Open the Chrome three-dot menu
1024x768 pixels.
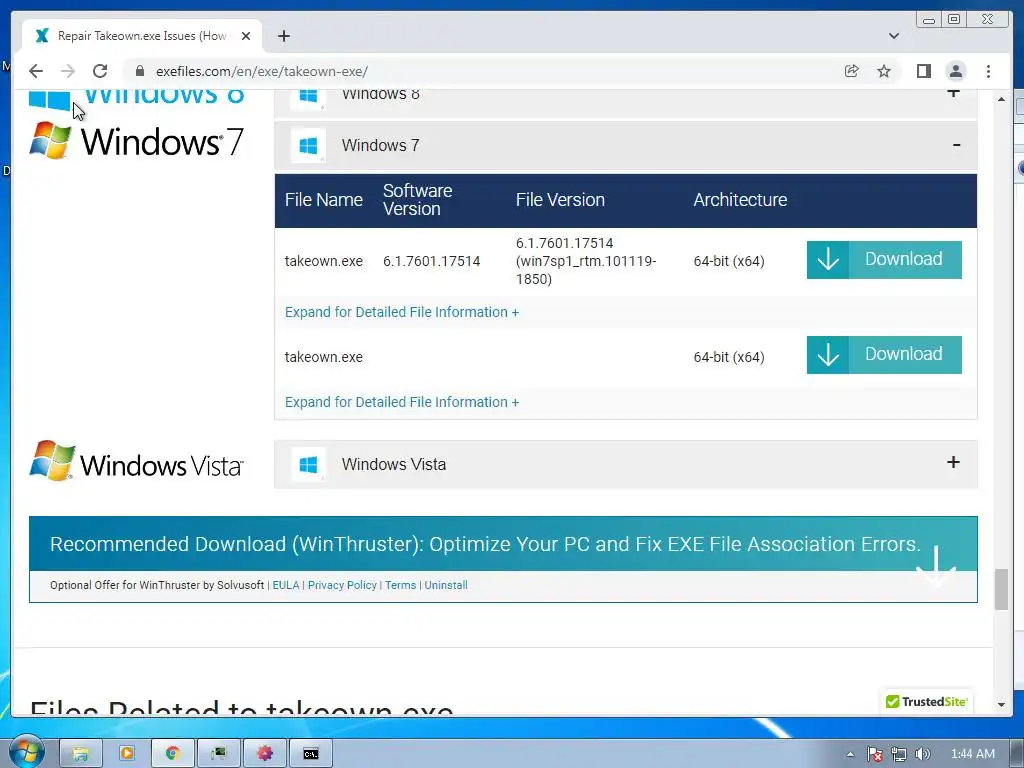coord(988,71)
